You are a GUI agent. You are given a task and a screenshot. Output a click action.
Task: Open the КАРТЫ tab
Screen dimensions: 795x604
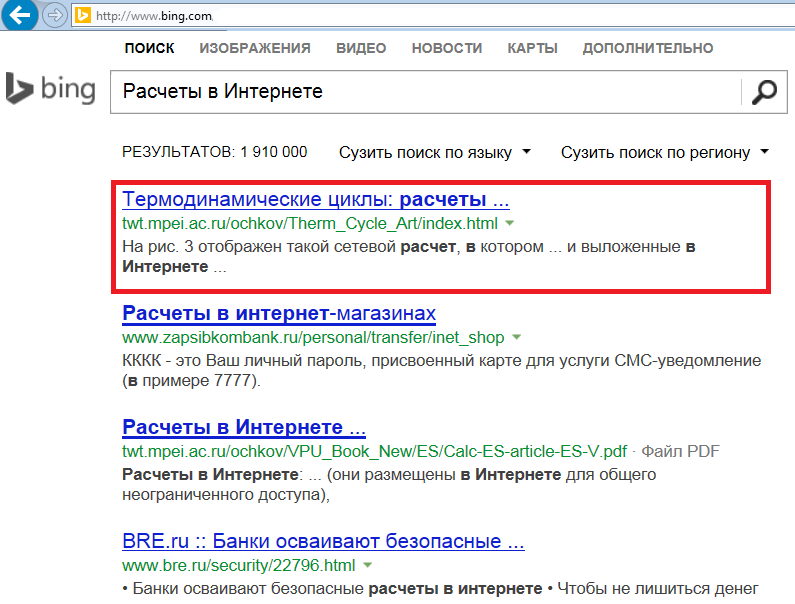[x=532, y=48]
